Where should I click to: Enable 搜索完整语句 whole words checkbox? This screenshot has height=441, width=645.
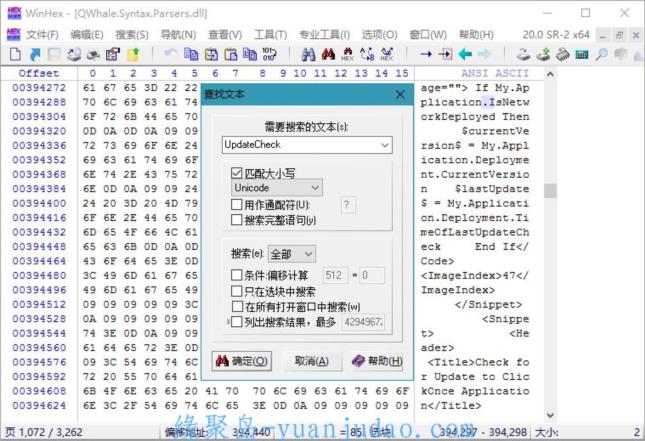coord(237,220)
